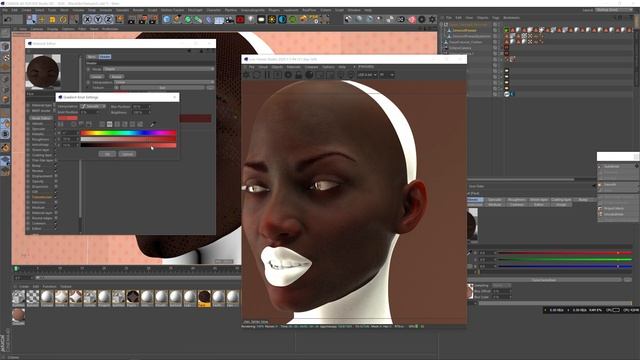Click the Camera object icon in toolbar
The width and height of the screenshot is (640, 360).
point(230,19)
